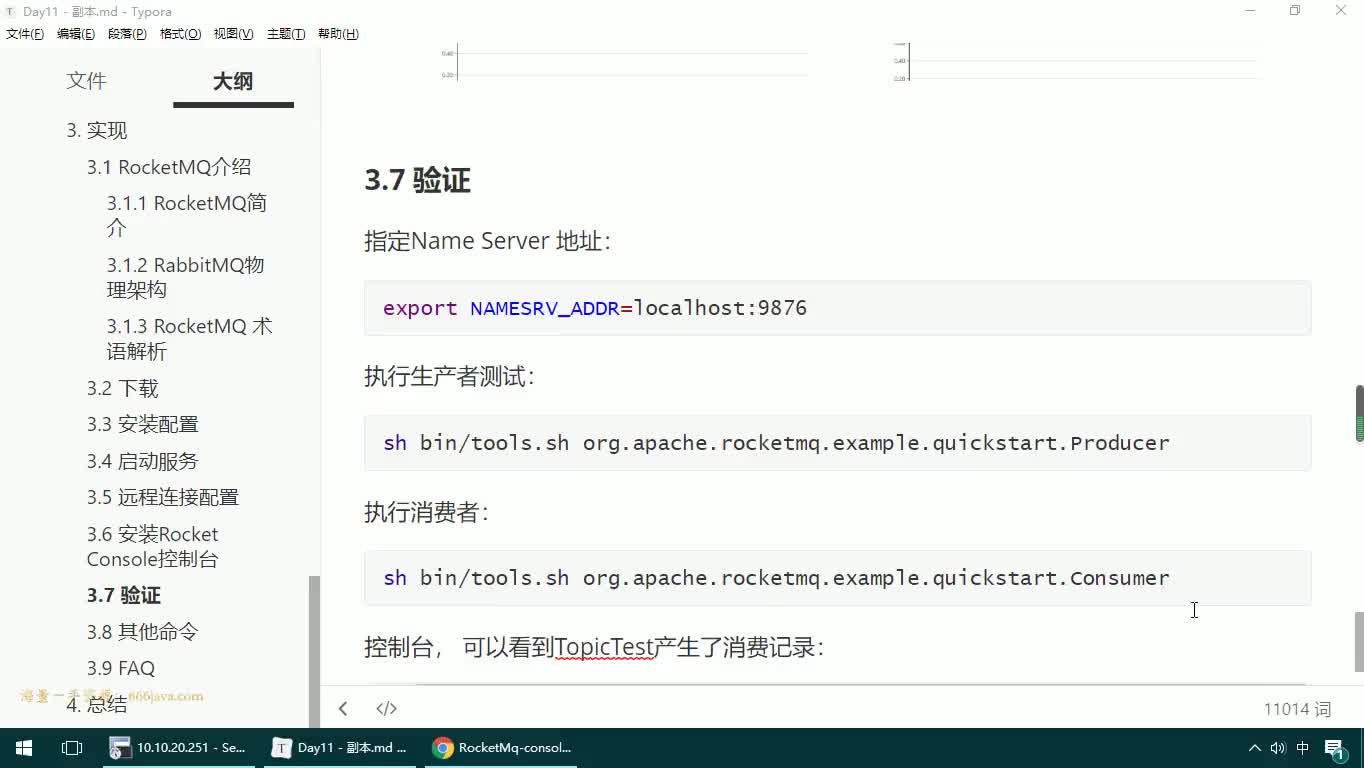The image size is (1364, 768).
Task: Jump to outline item 3. 实现
Action: click(x=97, y=131)
